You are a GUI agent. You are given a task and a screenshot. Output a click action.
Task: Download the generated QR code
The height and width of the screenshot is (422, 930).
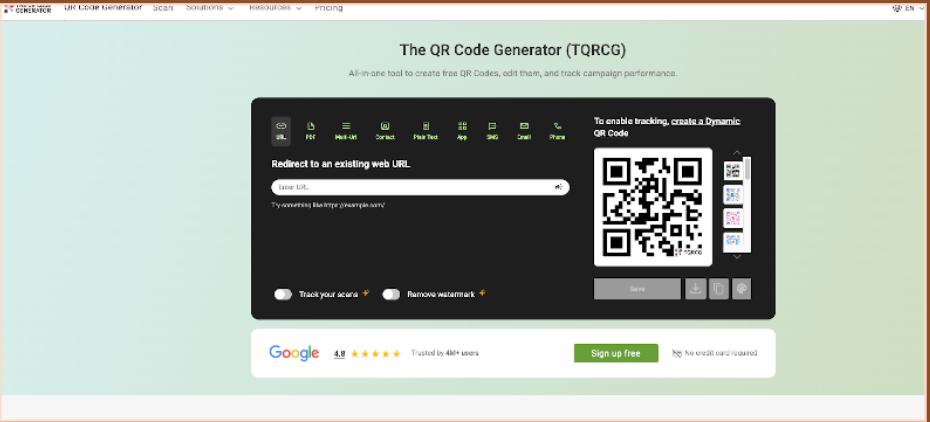pos(696,289)
